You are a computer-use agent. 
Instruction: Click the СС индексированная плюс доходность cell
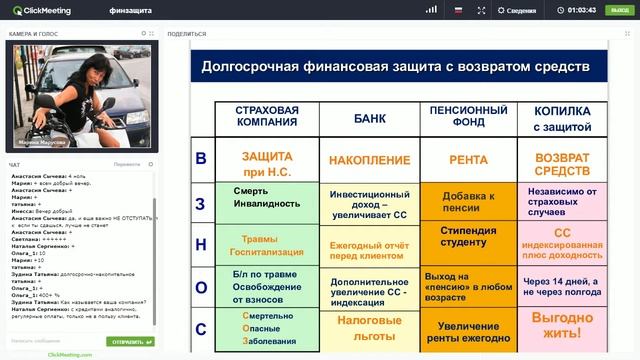[562, 244]
